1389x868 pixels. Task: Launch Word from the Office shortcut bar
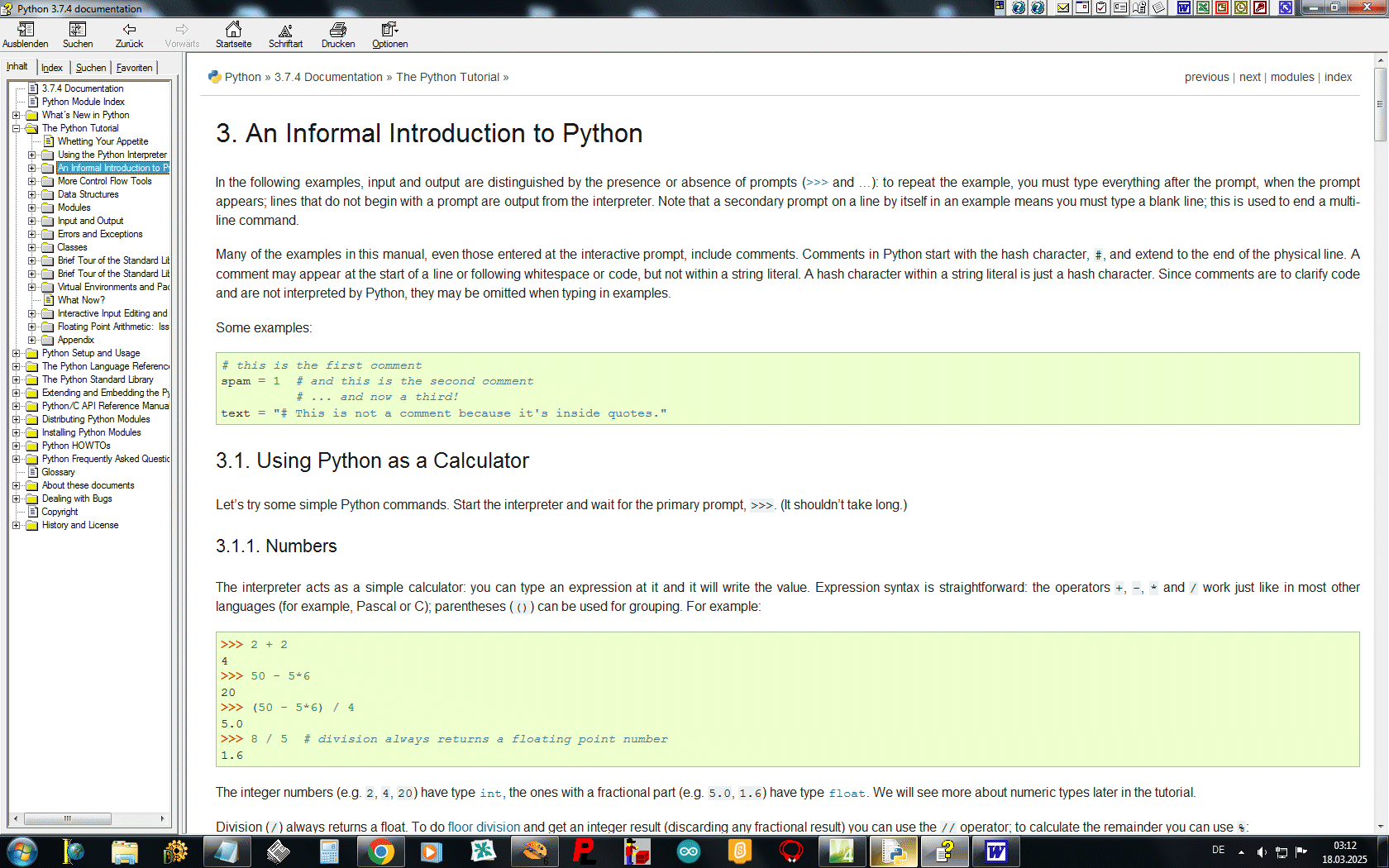pyautogui.click(x=1184, y=7)
